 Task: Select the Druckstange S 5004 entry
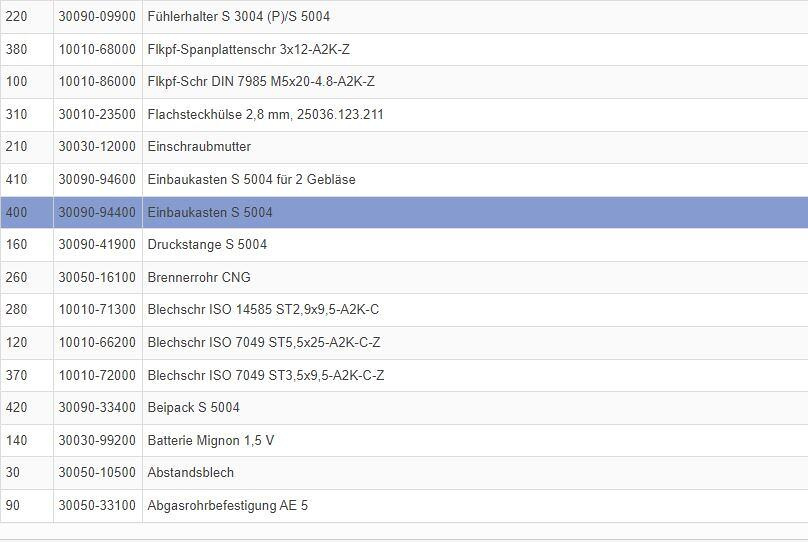pos(207,245)
